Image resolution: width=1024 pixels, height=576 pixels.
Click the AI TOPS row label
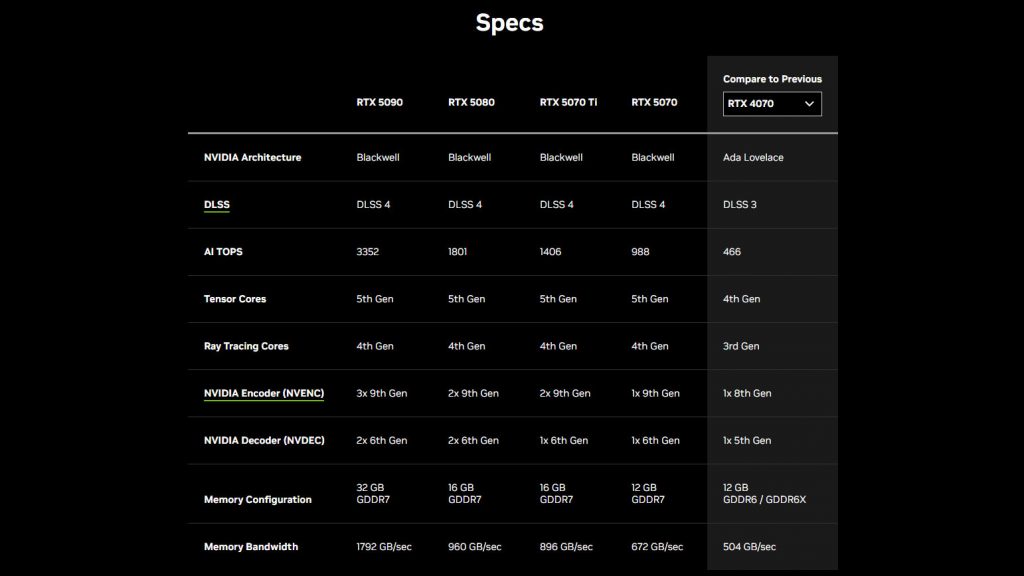(223, 251)
